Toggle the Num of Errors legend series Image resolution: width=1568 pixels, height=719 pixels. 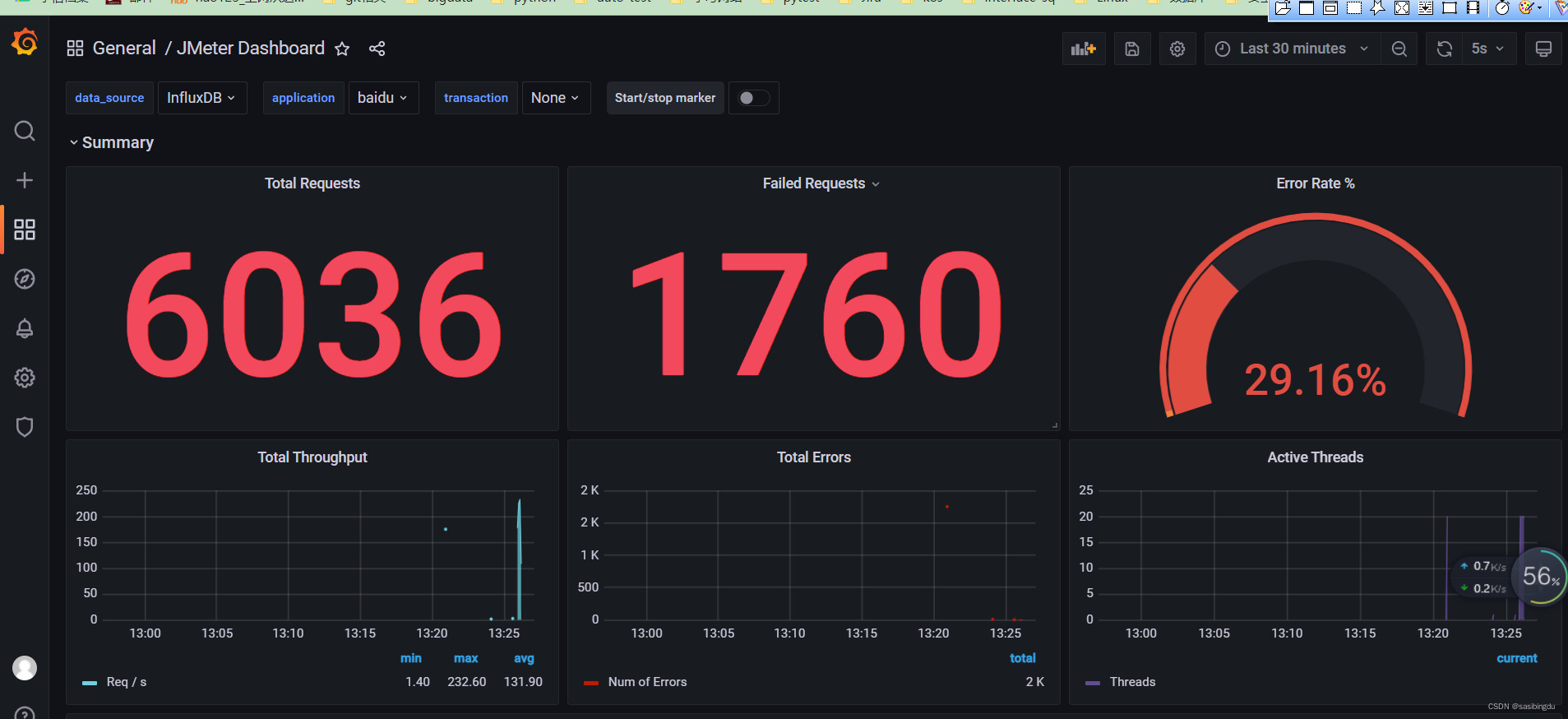coord(647,682)
